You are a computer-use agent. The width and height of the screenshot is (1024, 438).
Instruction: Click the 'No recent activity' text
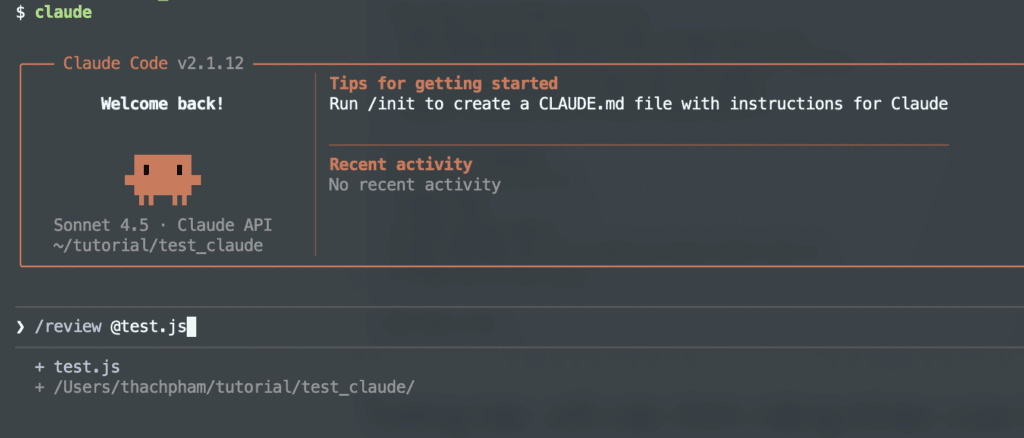coord(414,184)
